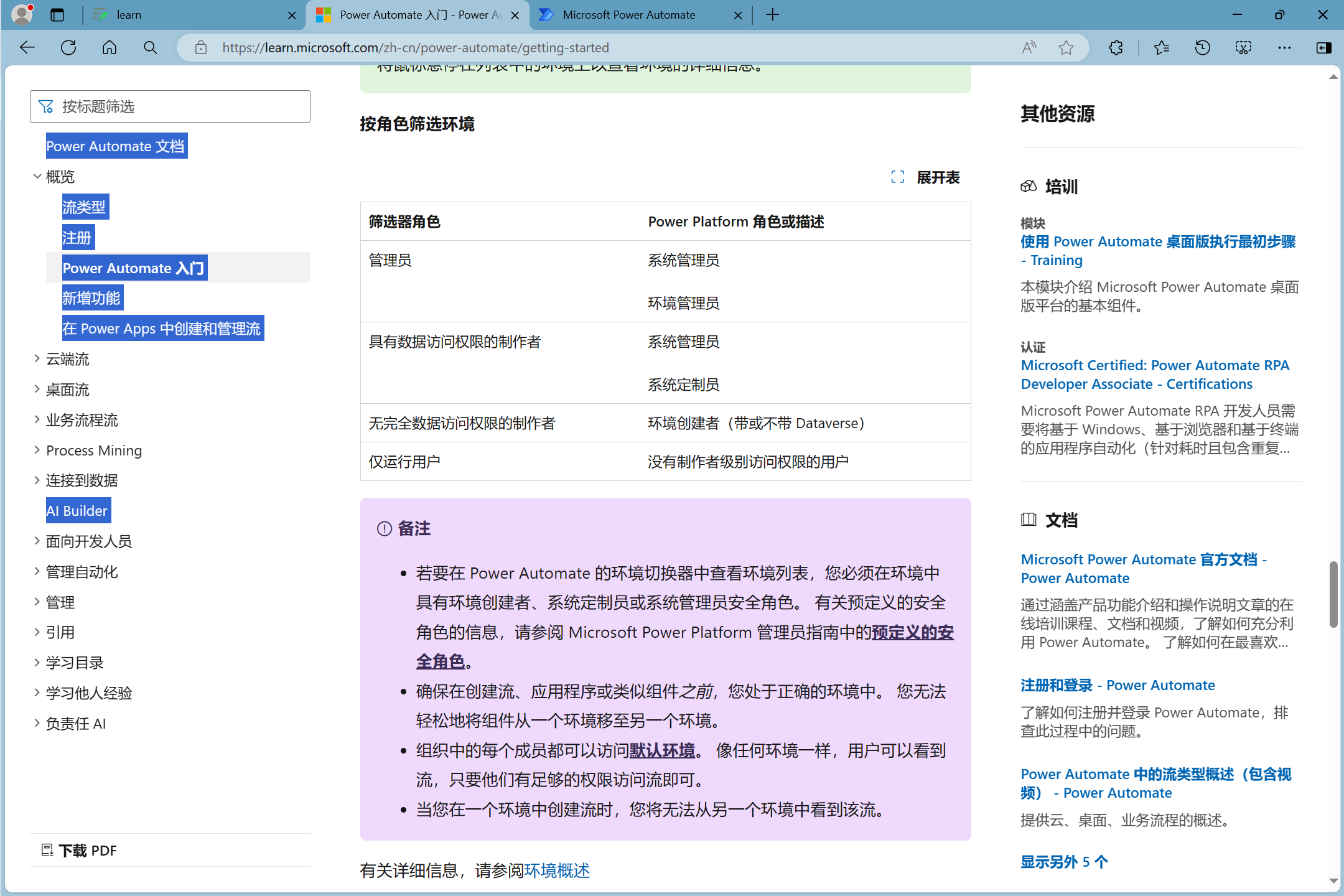The image size is (1344, 896).
Task: Go to the browser home icon
Action: (x=110, y=48)
